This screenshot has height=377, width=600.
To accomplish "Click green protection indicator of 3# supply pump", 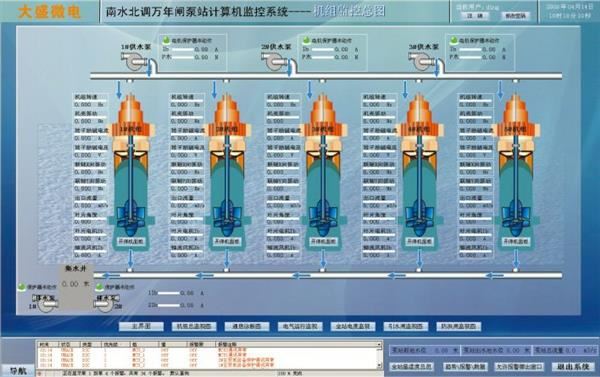I will click(453, 40).
